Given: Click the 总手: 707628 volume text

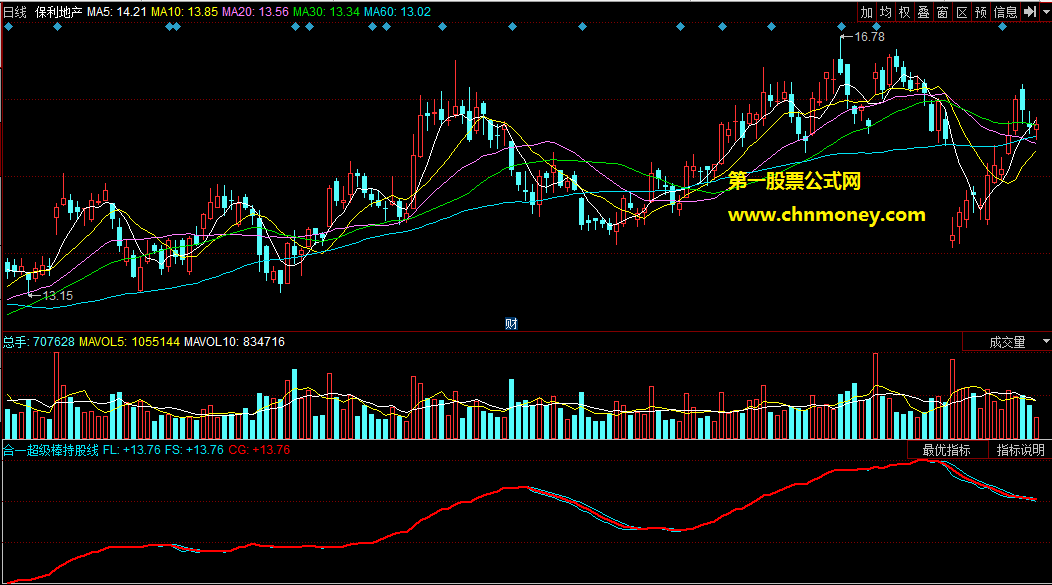Looking at the screenshot, I should (x=39, y=342).
